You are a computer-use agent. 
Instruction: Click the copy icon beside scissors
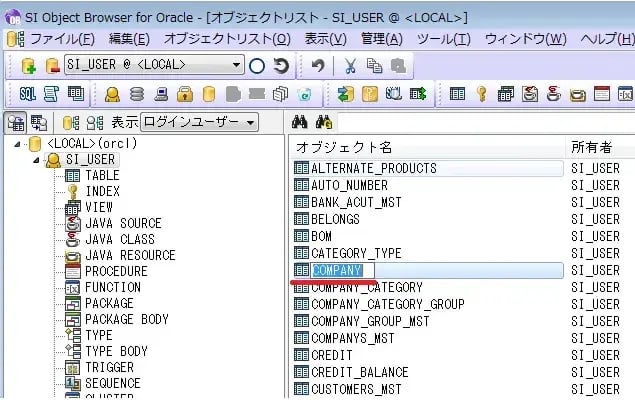(x=374, y=65)
